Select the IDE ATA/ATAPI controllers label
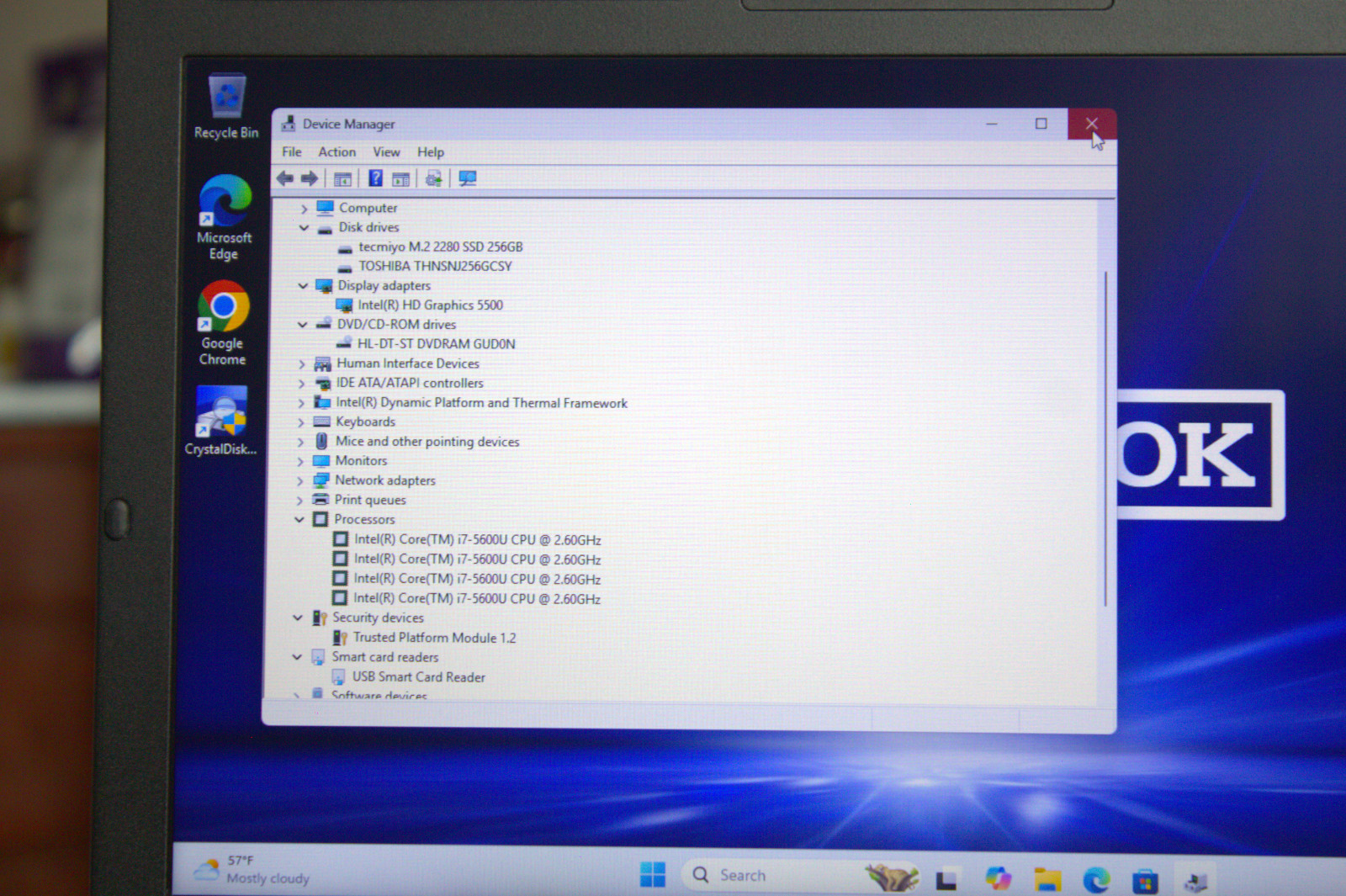1346x896 pixels. click(410, 383)
